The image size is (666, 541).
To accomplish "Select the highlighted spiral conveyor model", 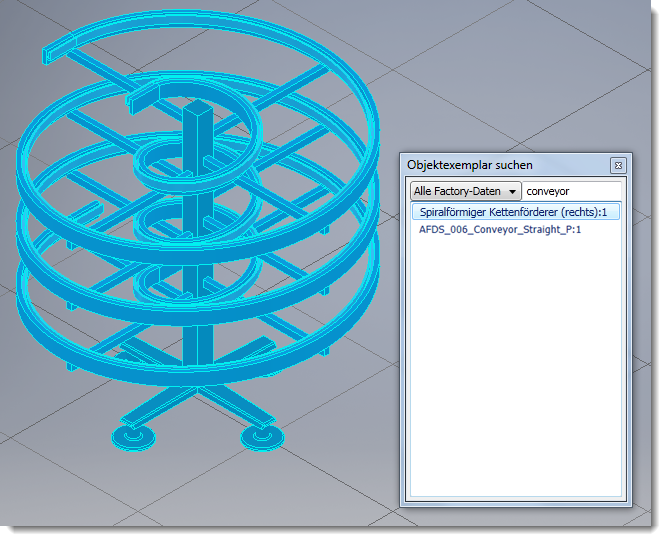I will pyautogui.click(x=198, y=231).
